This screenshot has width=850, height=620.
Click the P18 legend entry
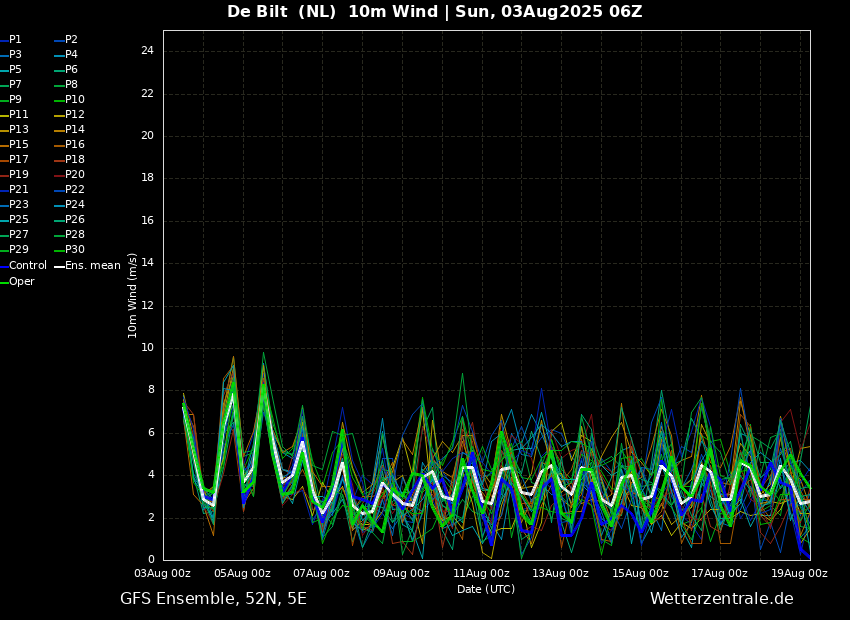click(74, 160)
